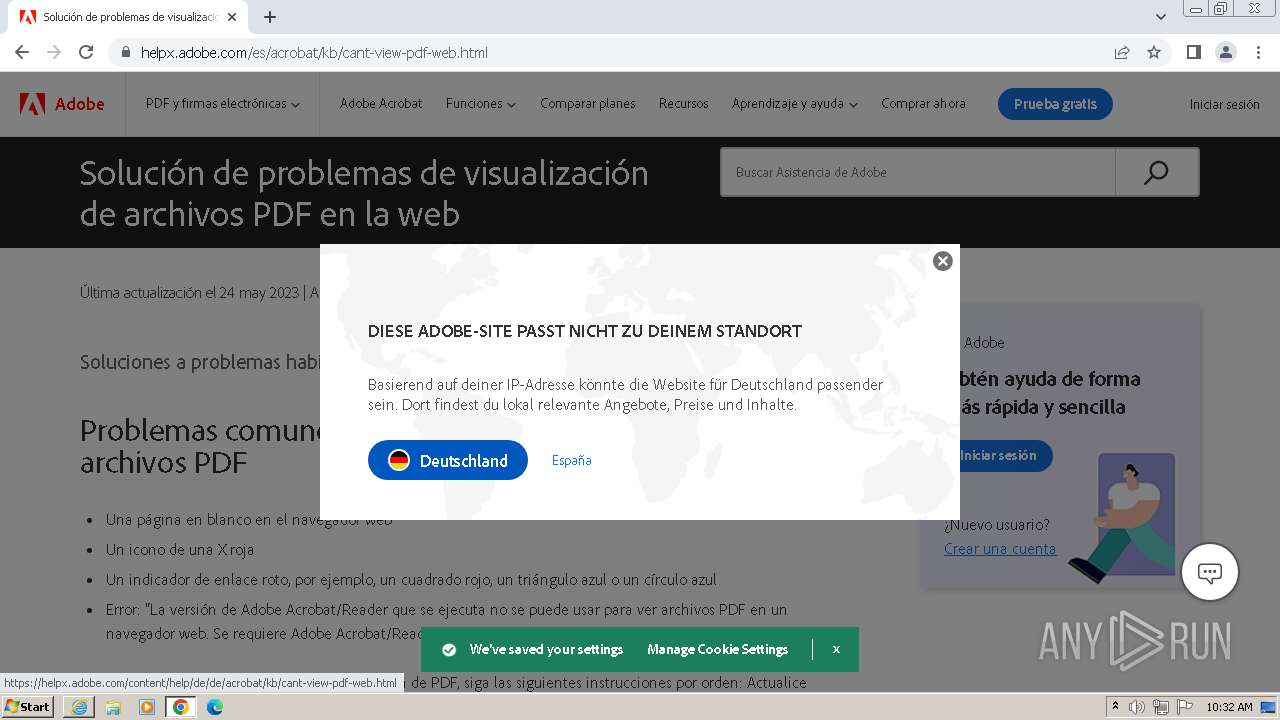Open the Crear una cuenta link

click(x=1000, y=548)
